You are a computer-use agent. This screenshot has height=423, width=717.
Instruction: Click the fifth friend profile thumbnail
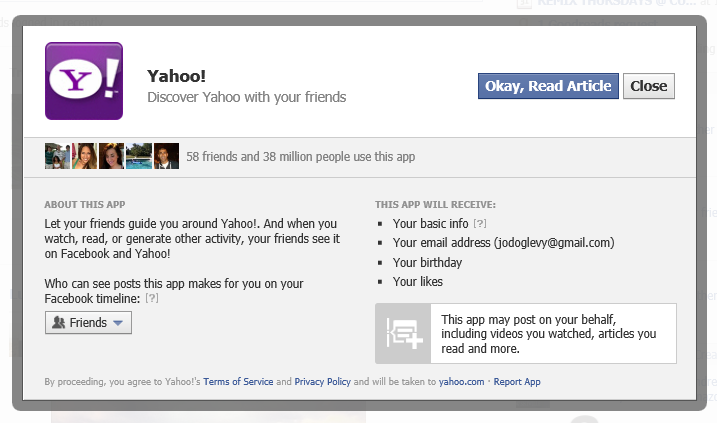[166, 156]
